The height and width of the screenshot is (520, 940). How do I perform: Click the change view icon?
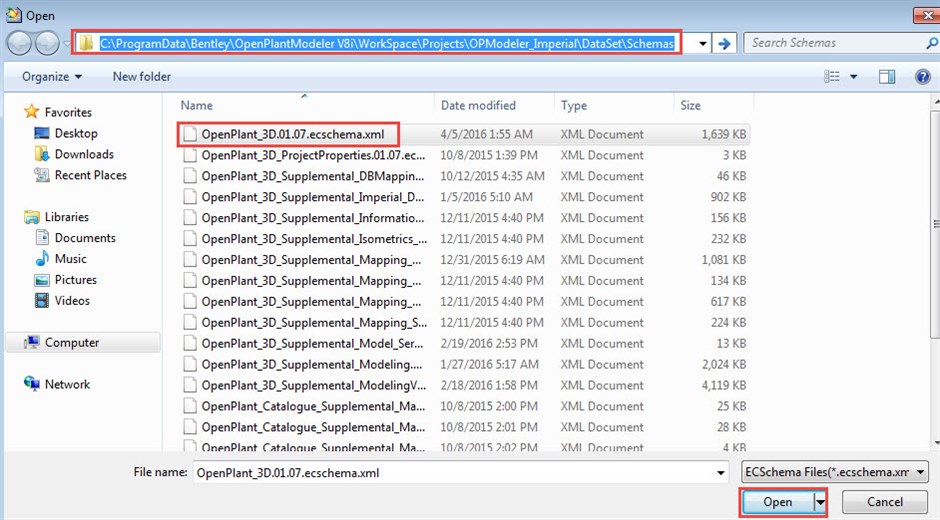831,76
